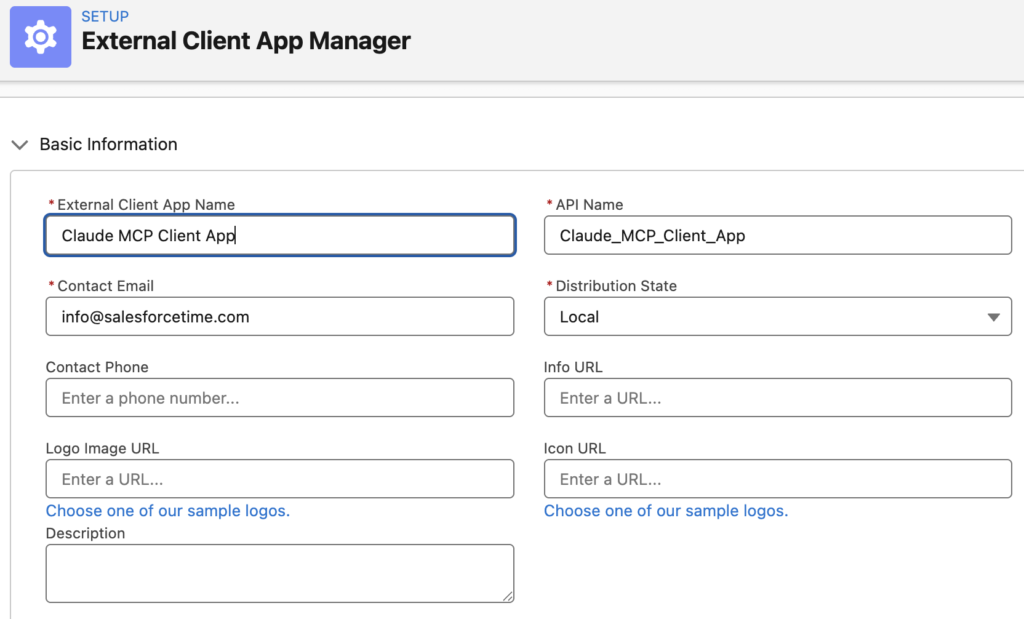Click the Basic Information section title
The width and height of the screenshot is (1024, 619).
pyautogui.click(x=108, y=144)
